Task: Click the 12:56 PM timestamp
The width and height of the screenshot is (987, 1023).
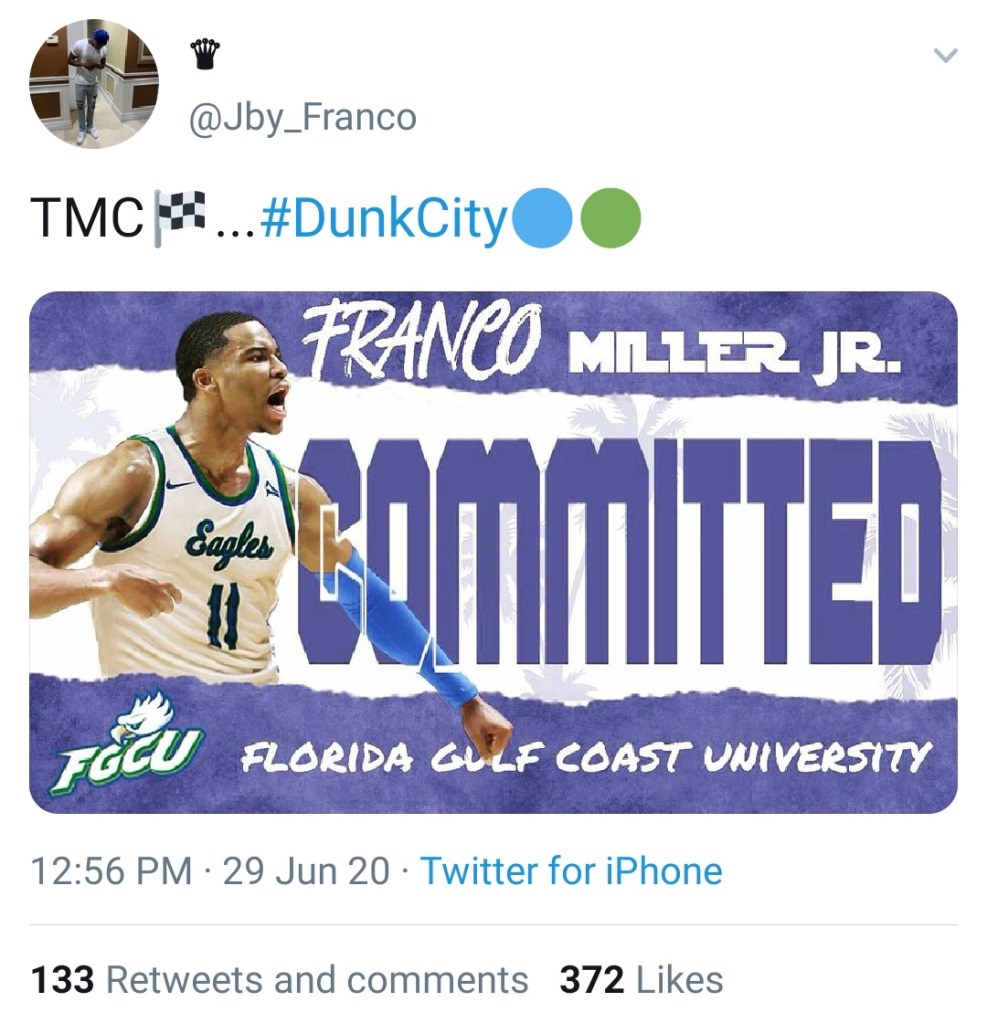Action: coord(110,870)
